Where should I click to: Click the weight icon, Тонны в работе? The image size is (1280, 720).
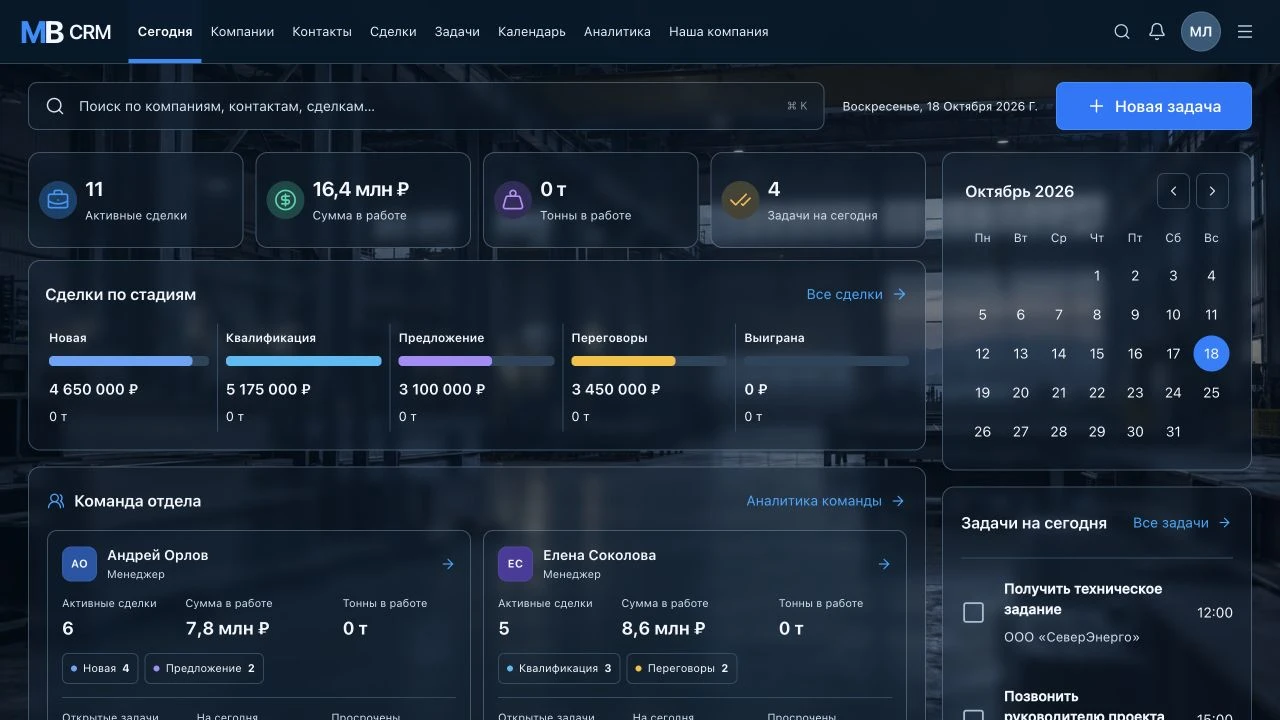point(513,200)
